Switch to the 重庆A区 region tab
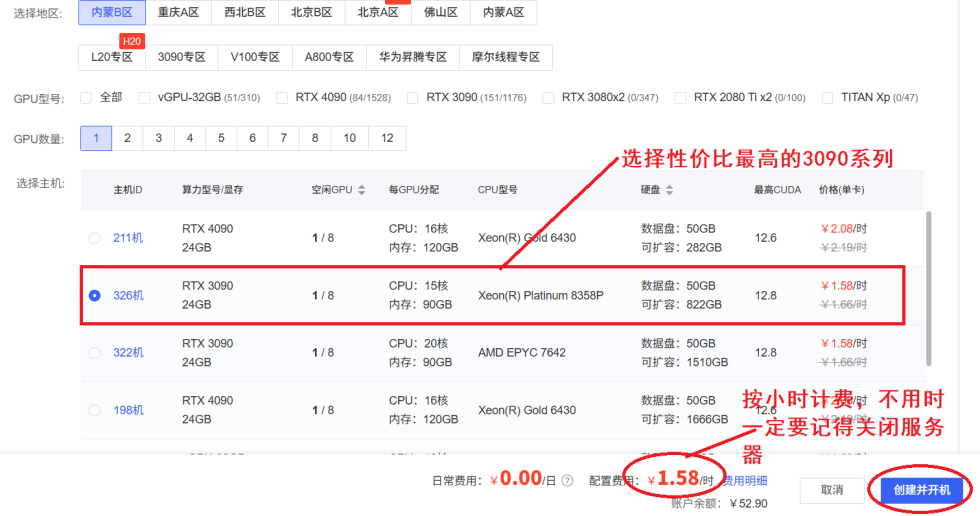Screen dimensions: 980x516 coord(176,13)
